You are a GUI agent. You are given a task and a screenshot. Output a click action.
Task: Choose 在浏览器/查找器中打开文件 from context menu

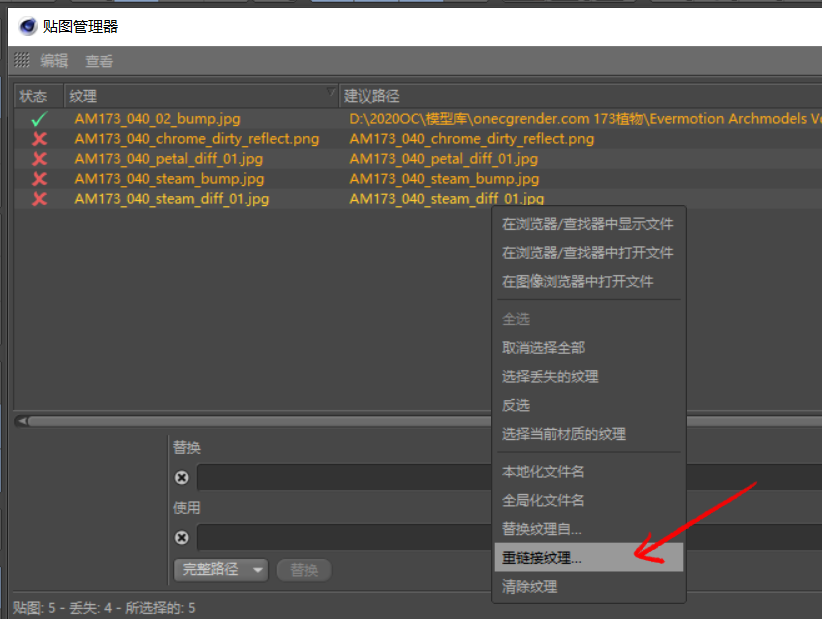[x=589, y=253]
